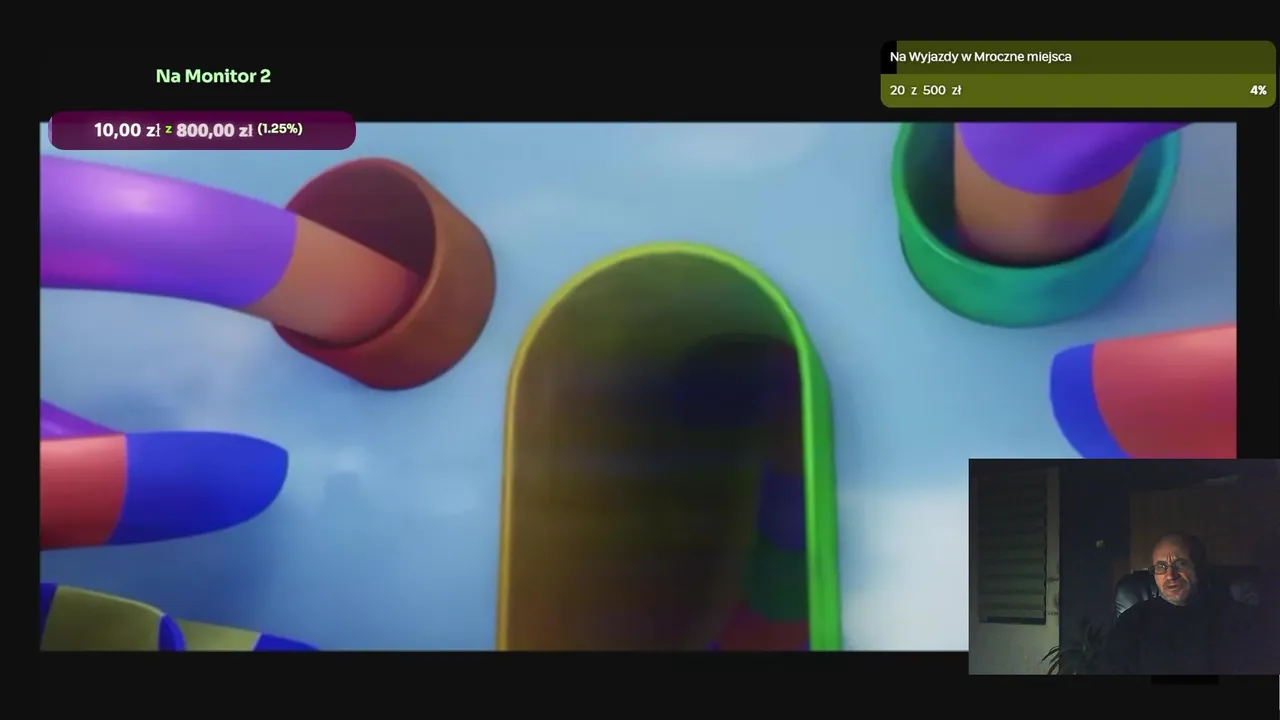Viewport: 1280px width, 720px height.
Task: Click the main animated video area
Action: pos(638,386)
